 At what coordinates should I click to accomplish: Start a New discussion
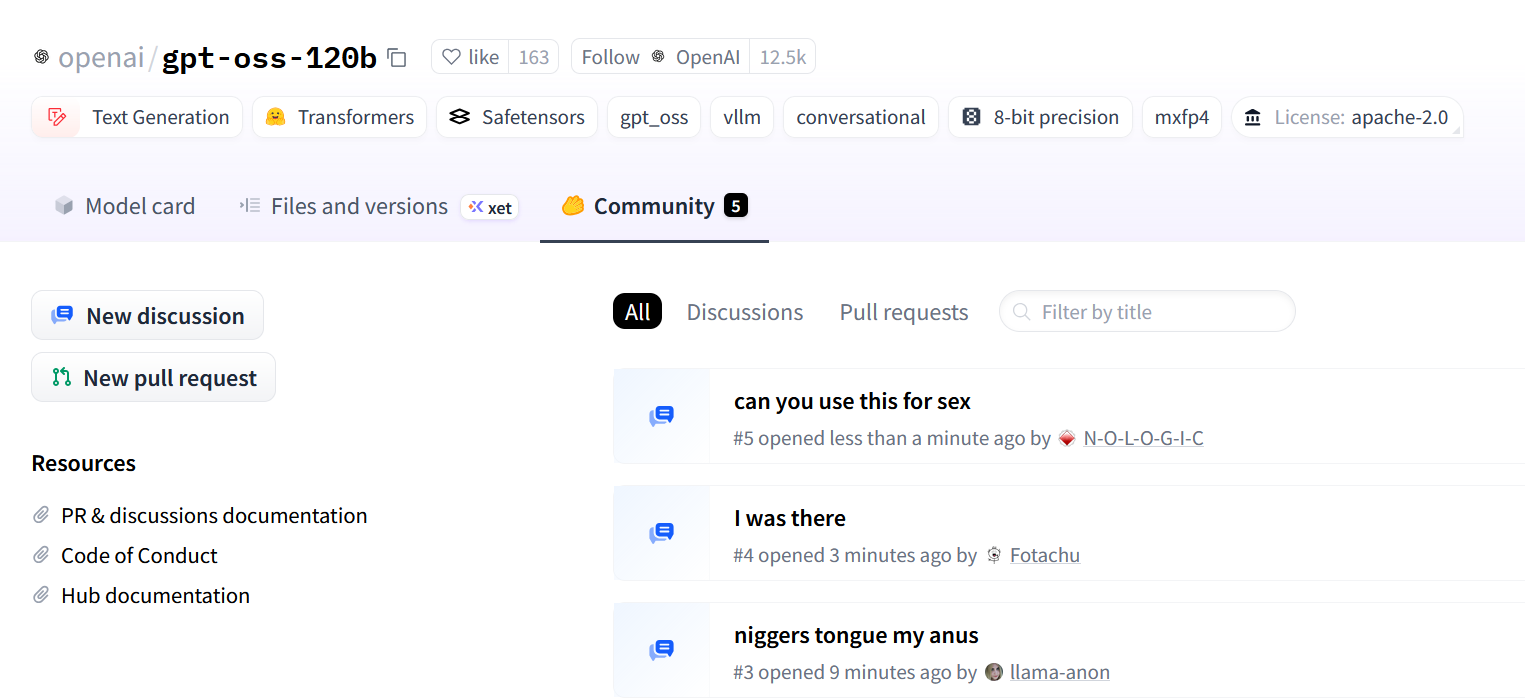click(147, 316)
